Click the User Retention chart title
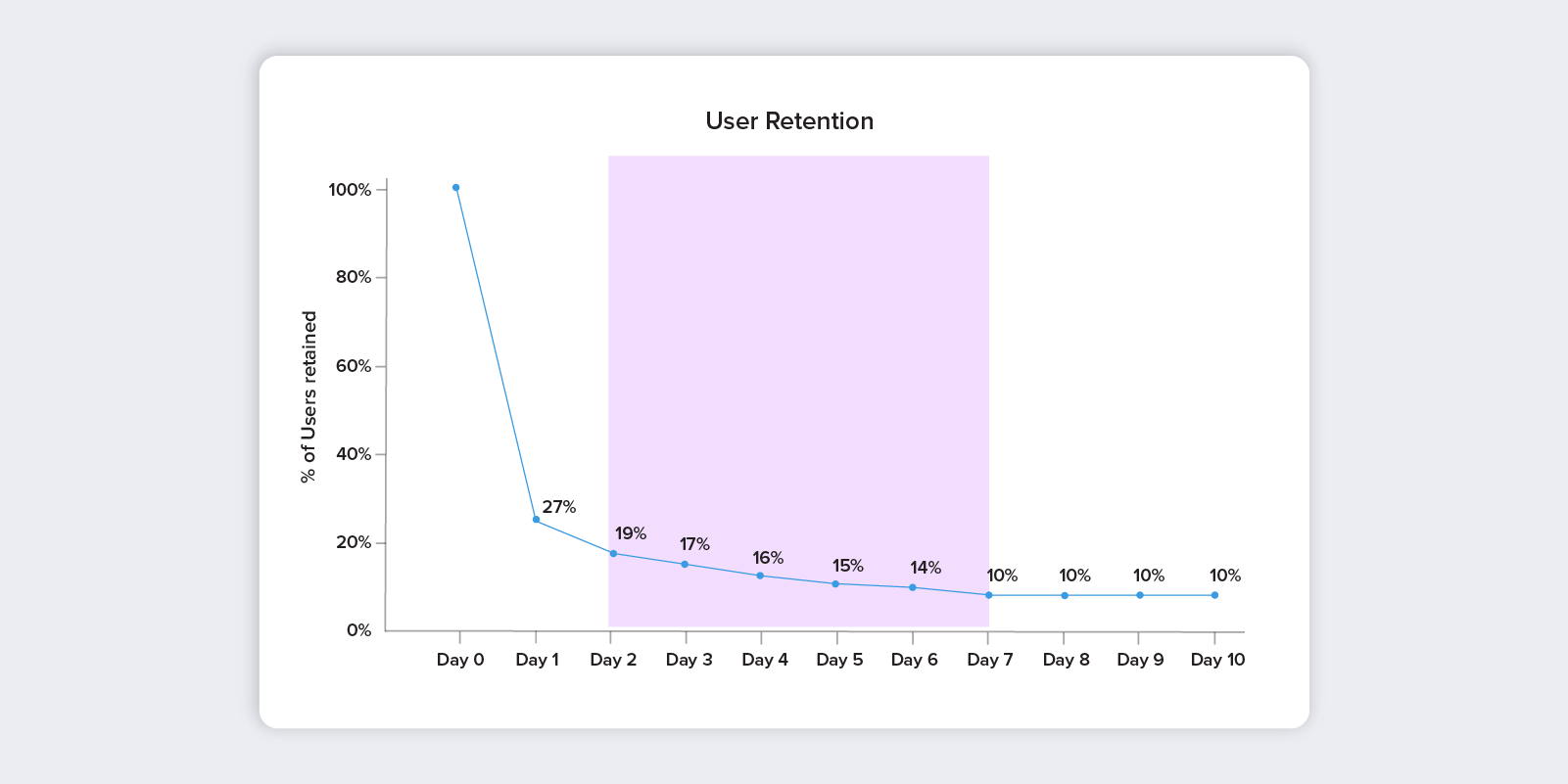Screen dimensions: 1568x784 click(x=789, y=121)
